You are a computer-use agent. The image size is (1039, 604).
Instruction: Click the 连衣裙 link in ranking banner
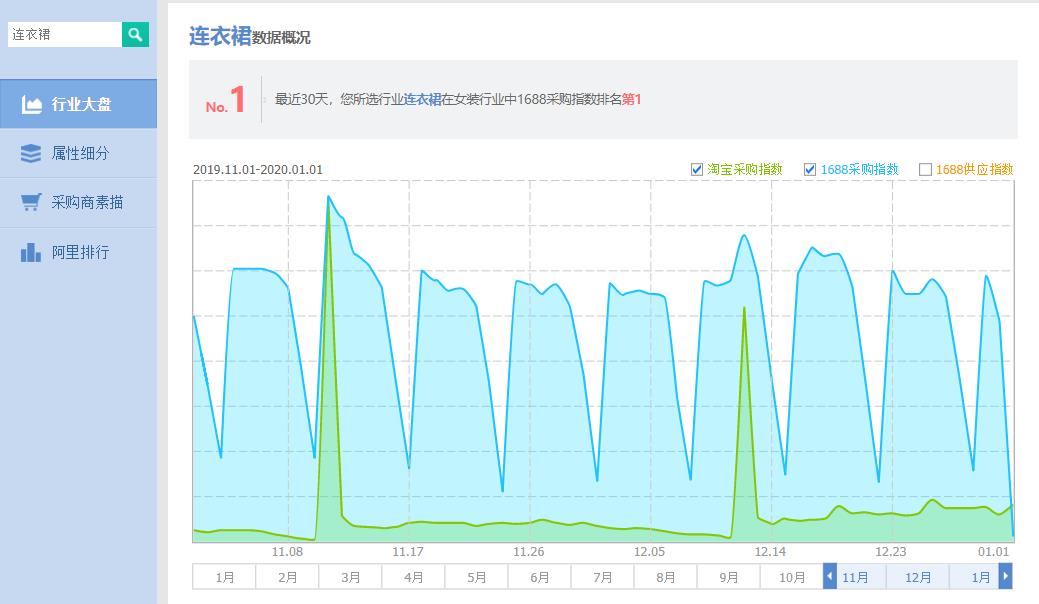click(x=422, y=99)
